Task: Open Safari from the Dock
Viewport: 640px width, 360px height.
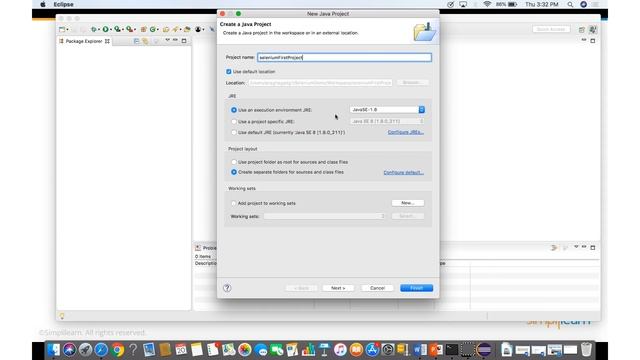Action: click(x=101, y=350)
